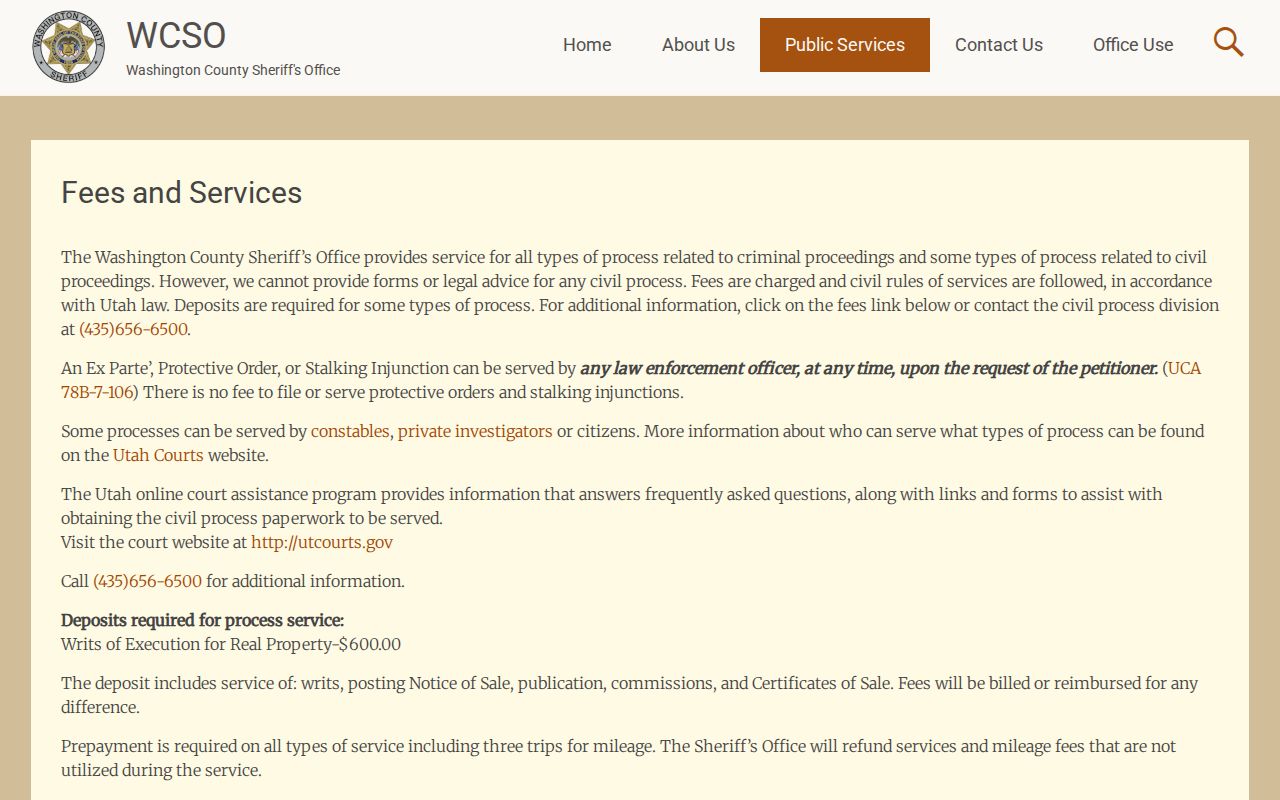Screen dimensions: 1280x800
Task: Select the Public Services menu tab
Action: (845, 45)
